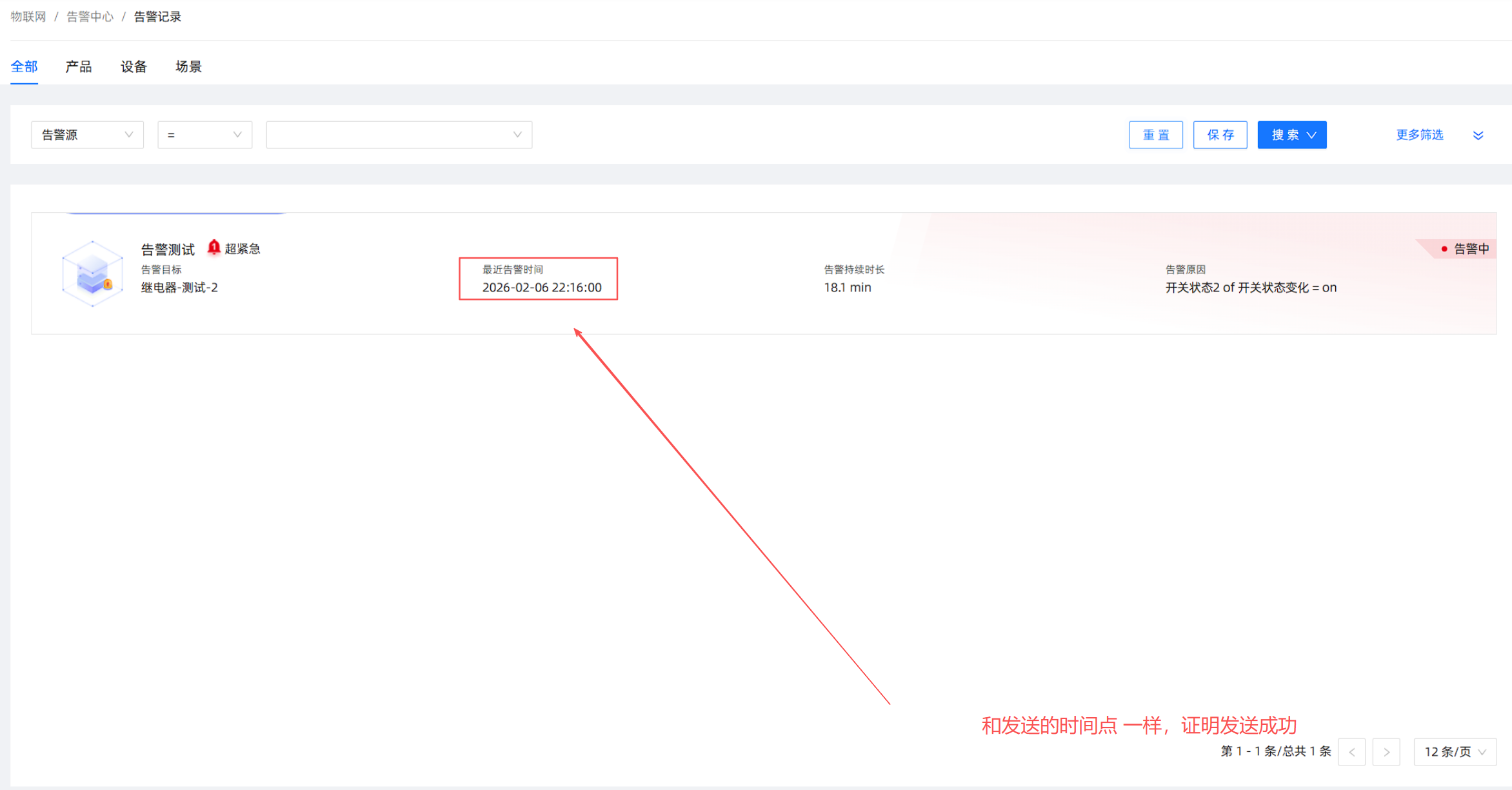Switch to the 产品 tab
Image resolution: width=1512 pixels, height=790 pixels.
tap(79, 66)
